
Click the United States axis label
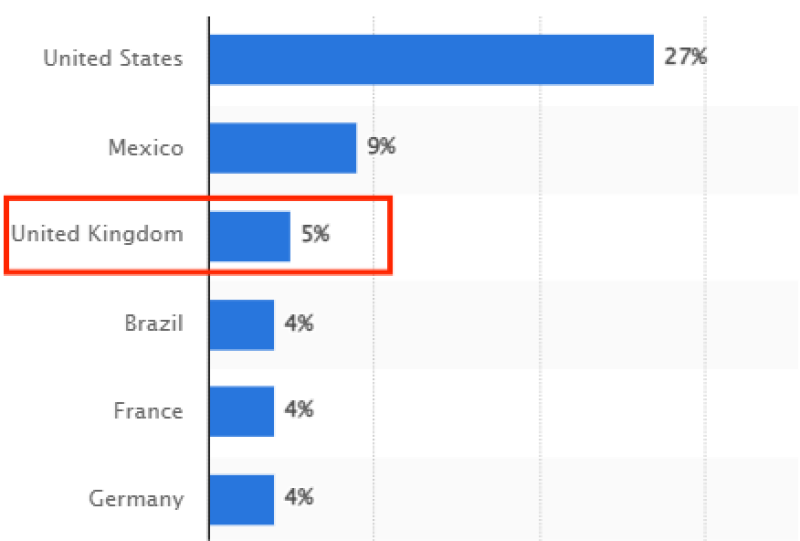[x=113, y=59]
